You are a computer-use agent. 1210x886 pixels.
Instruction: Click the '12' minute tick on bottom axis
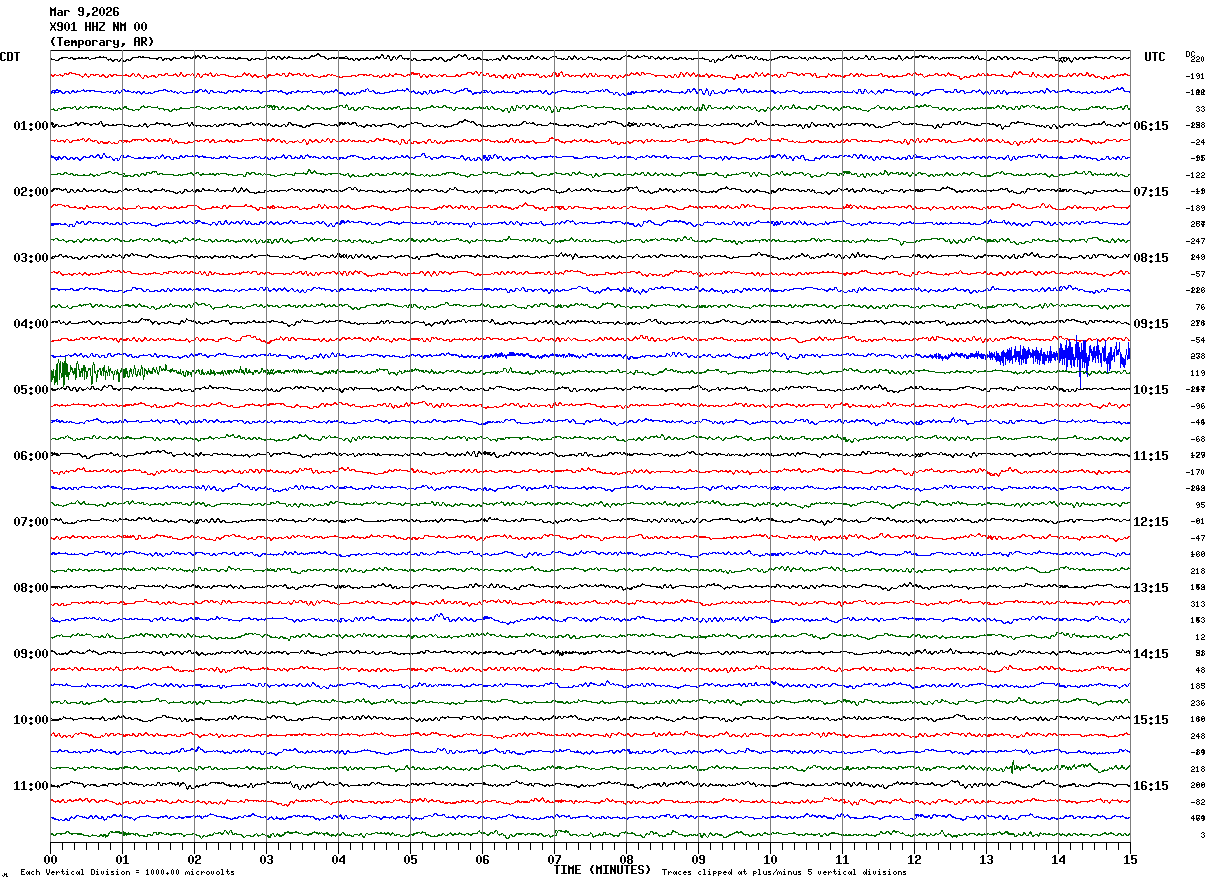pyautogui.click(x=914, y=859)
